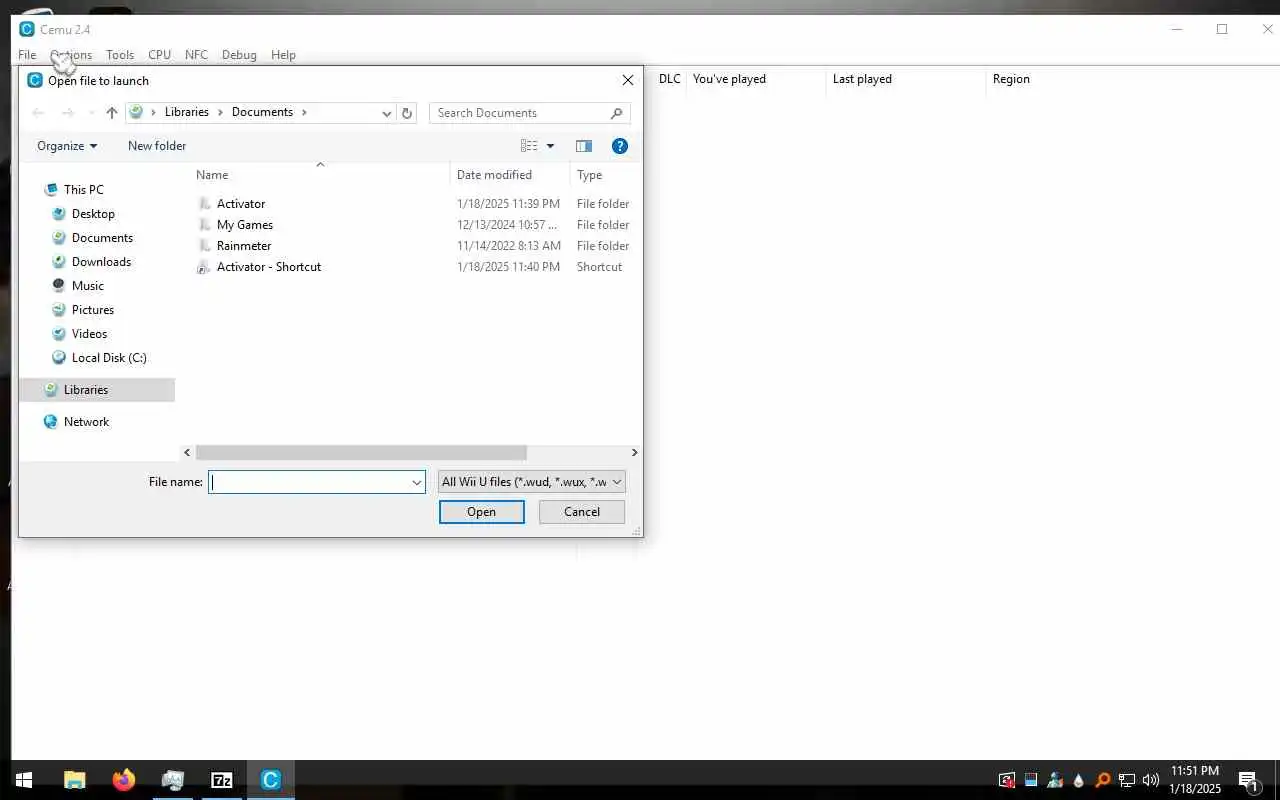The image size is (1280, 800).
Task: Click the Cancel button in dialog
Action: [582, 512]
